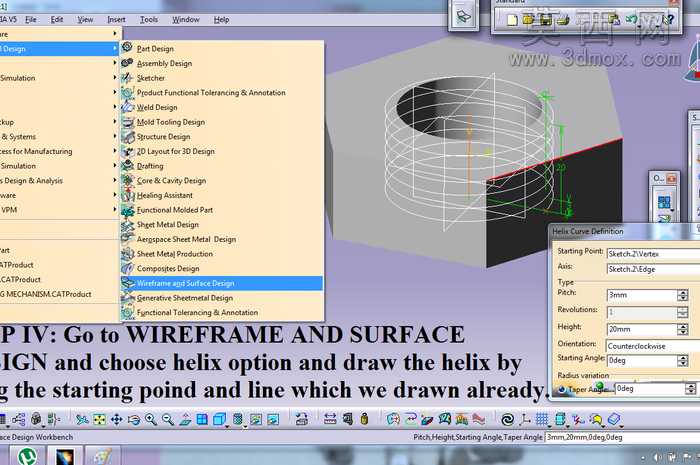Click the Height value field 20mm
Image resolution: width=700 pixels, height=465 pixels.
click(x=642, y=329)
